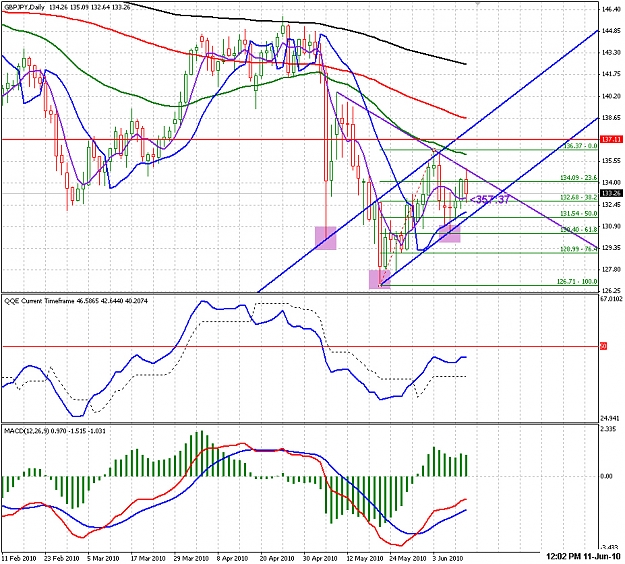Screen dimensions: 625x564
Task: Click the '131.54 - 50.0' Fibonacci label
Action: pos(579,214)
